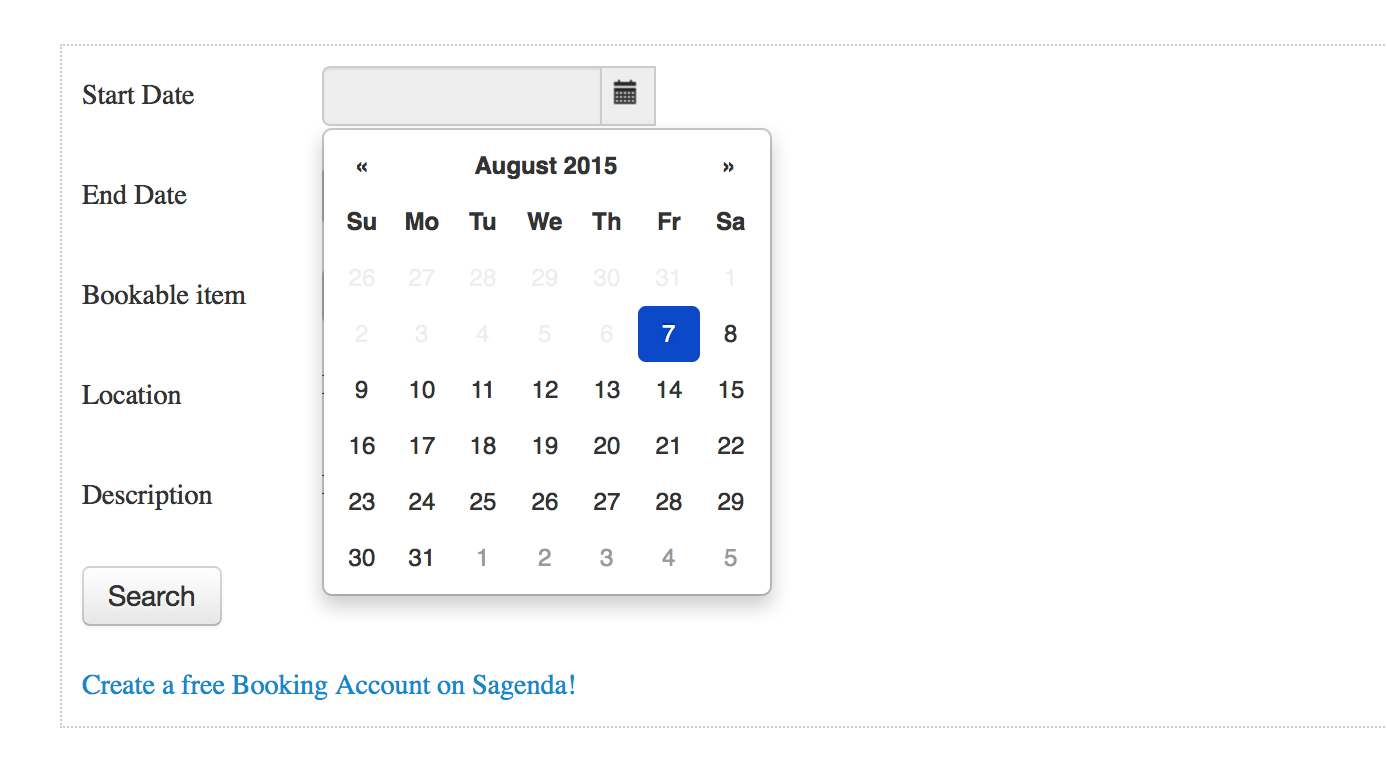This screenshot has height=767, width=1387.
Task: Select August 10 in the calendar
Action: click(422, 390)
